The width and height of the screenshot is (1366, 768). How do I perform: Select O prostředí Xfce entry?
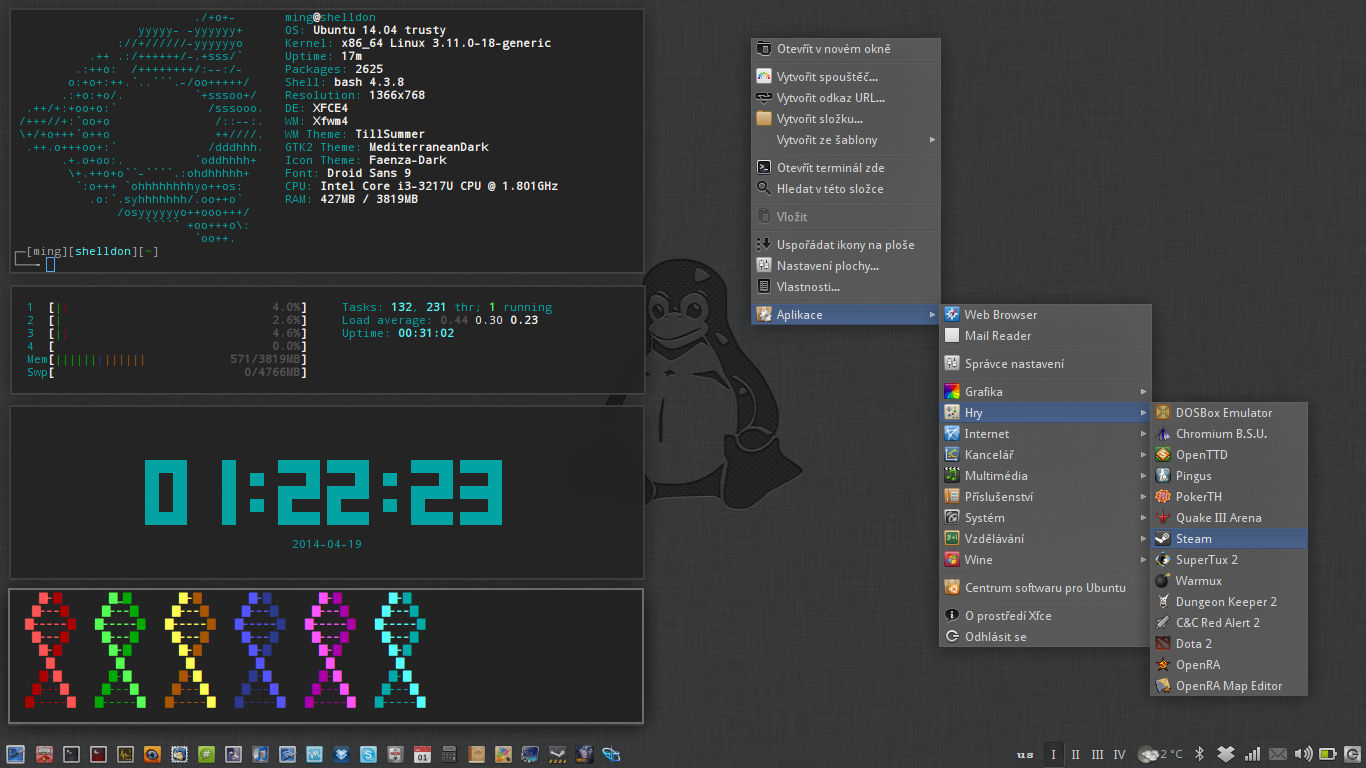1046,615
